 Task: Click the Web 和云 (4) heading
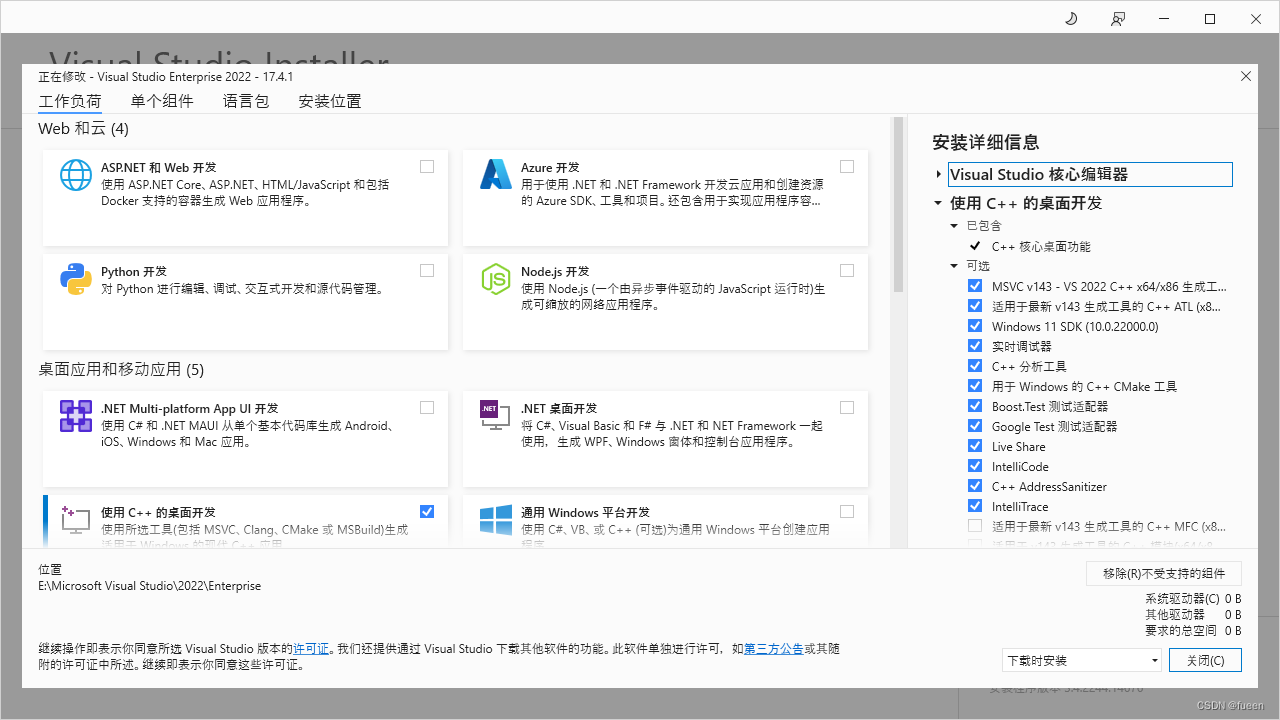click(84, 129)
